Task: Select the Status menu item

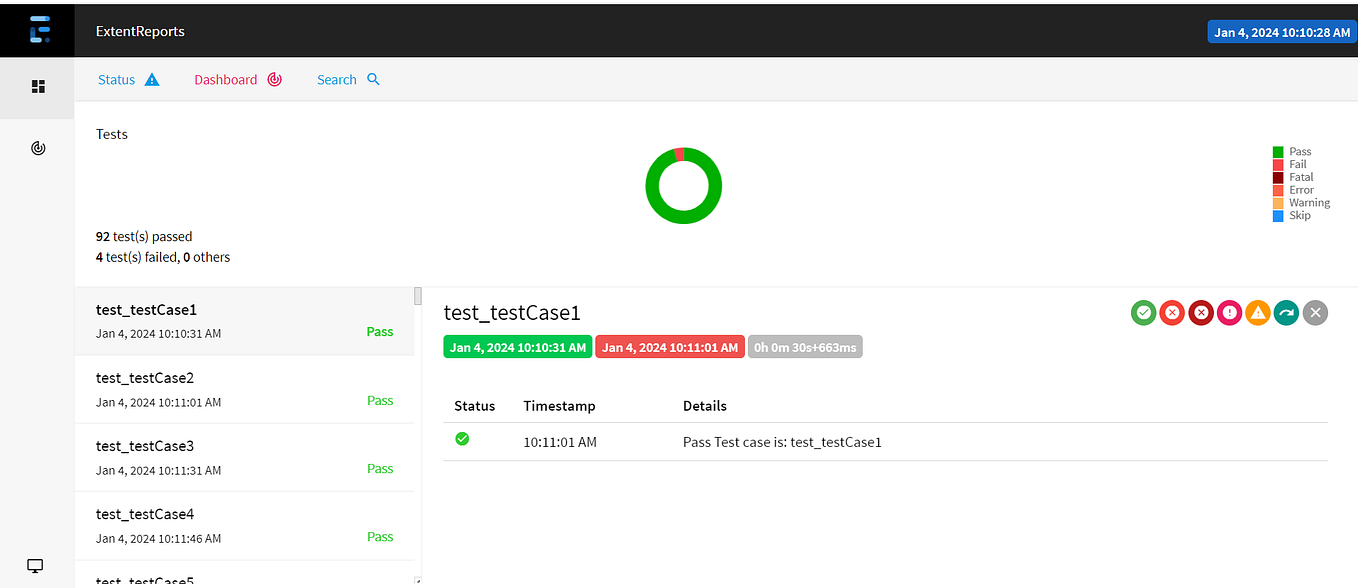Action: click(114, 79)
